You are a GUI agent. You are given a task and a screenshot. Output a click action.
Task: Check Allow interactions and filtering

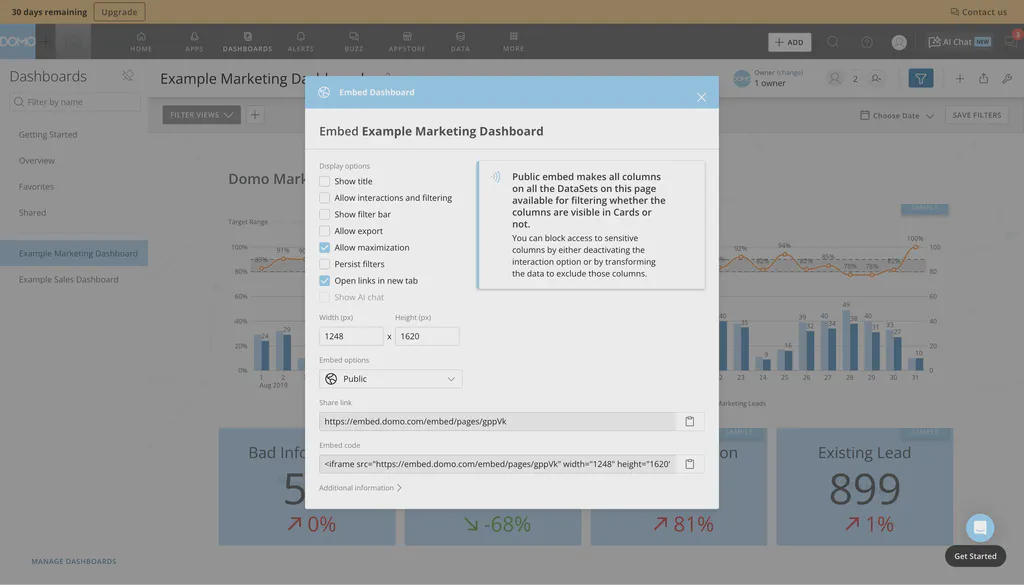click(325, 197)
